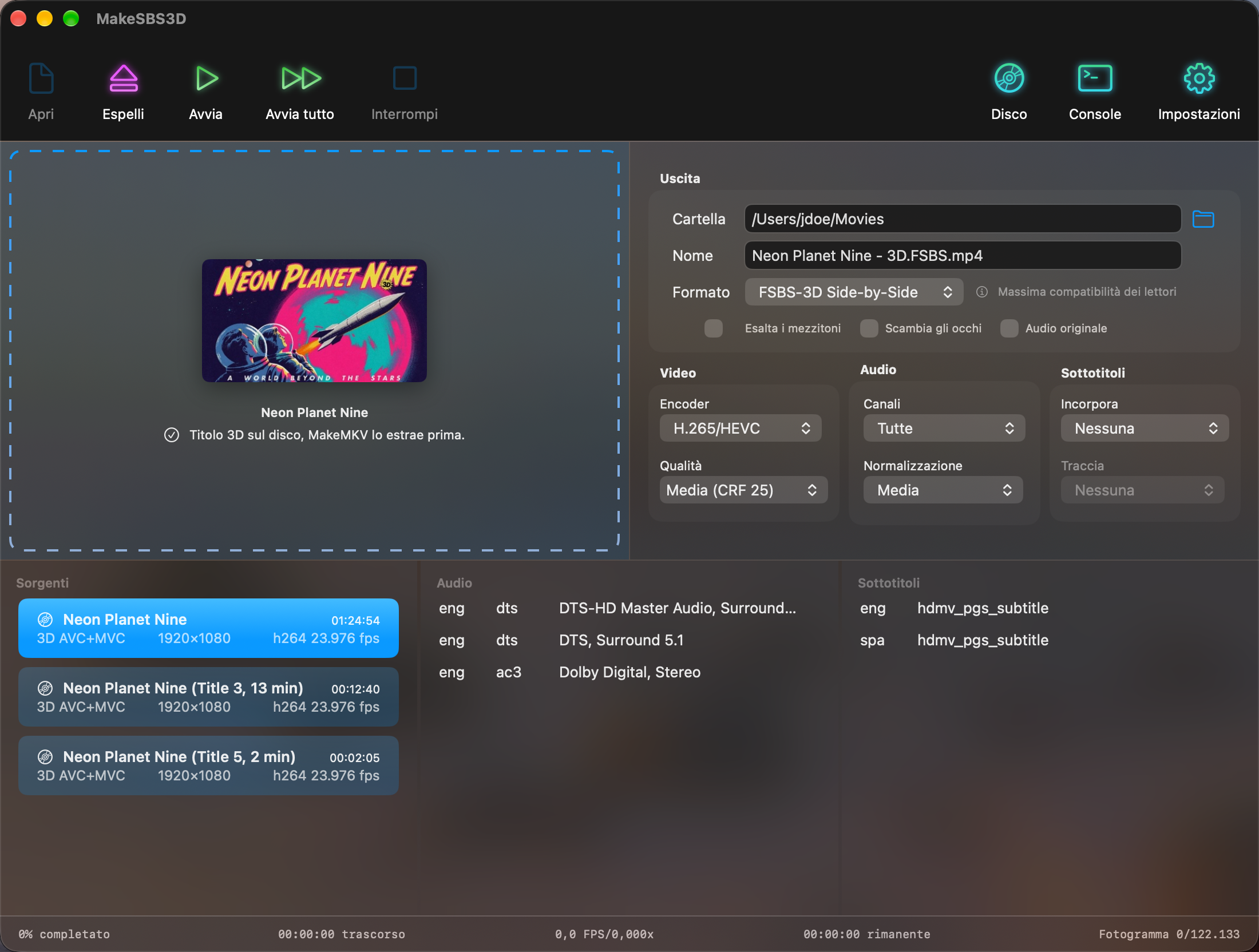Open the Console window
The image size is (1259, 952).
pyautogui.click(x=1095, y=78)
